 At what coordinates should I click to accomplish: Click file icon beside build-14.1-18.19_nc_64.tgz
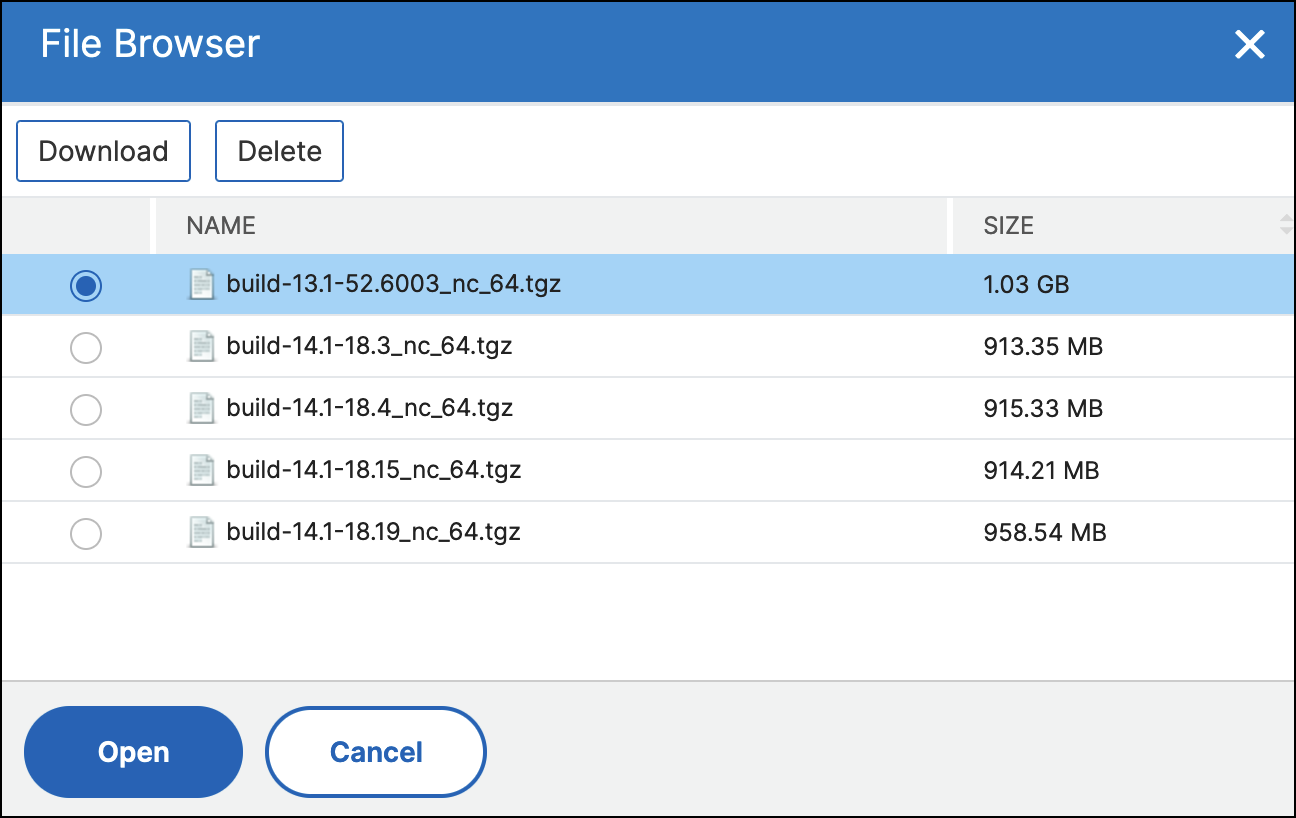pos(203,533)
